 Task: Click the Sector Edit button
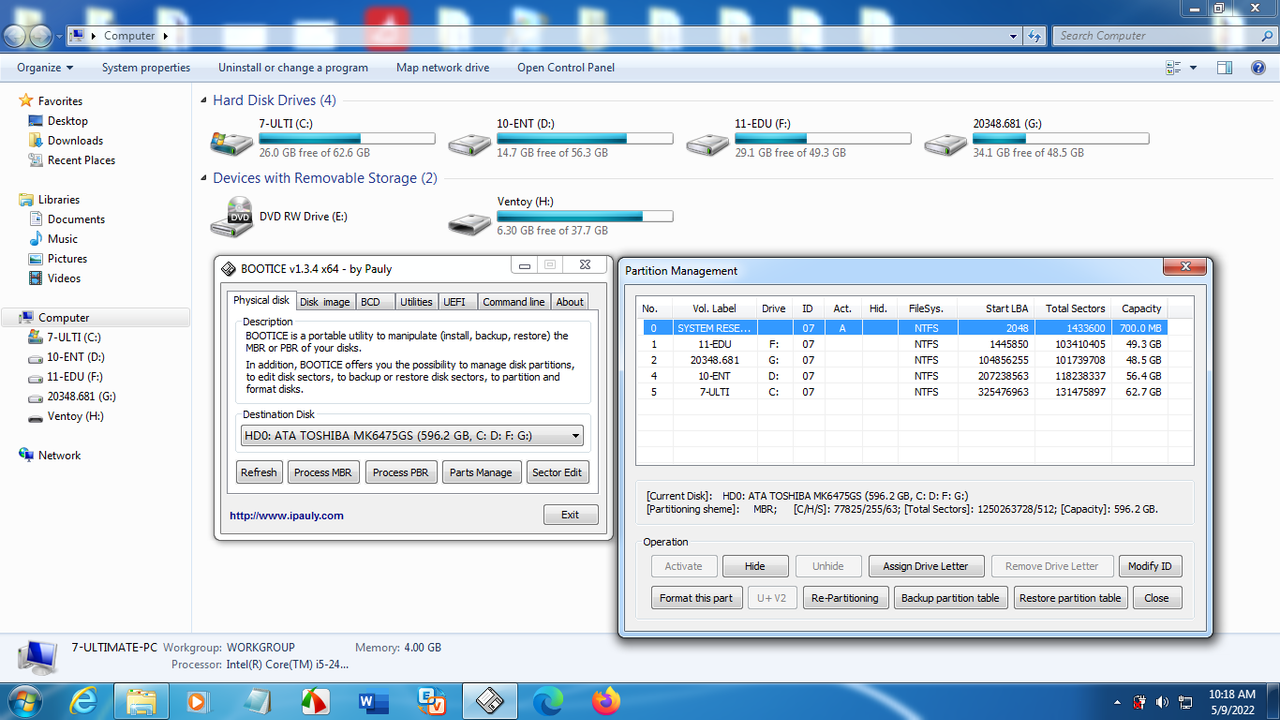coord(557,473)
